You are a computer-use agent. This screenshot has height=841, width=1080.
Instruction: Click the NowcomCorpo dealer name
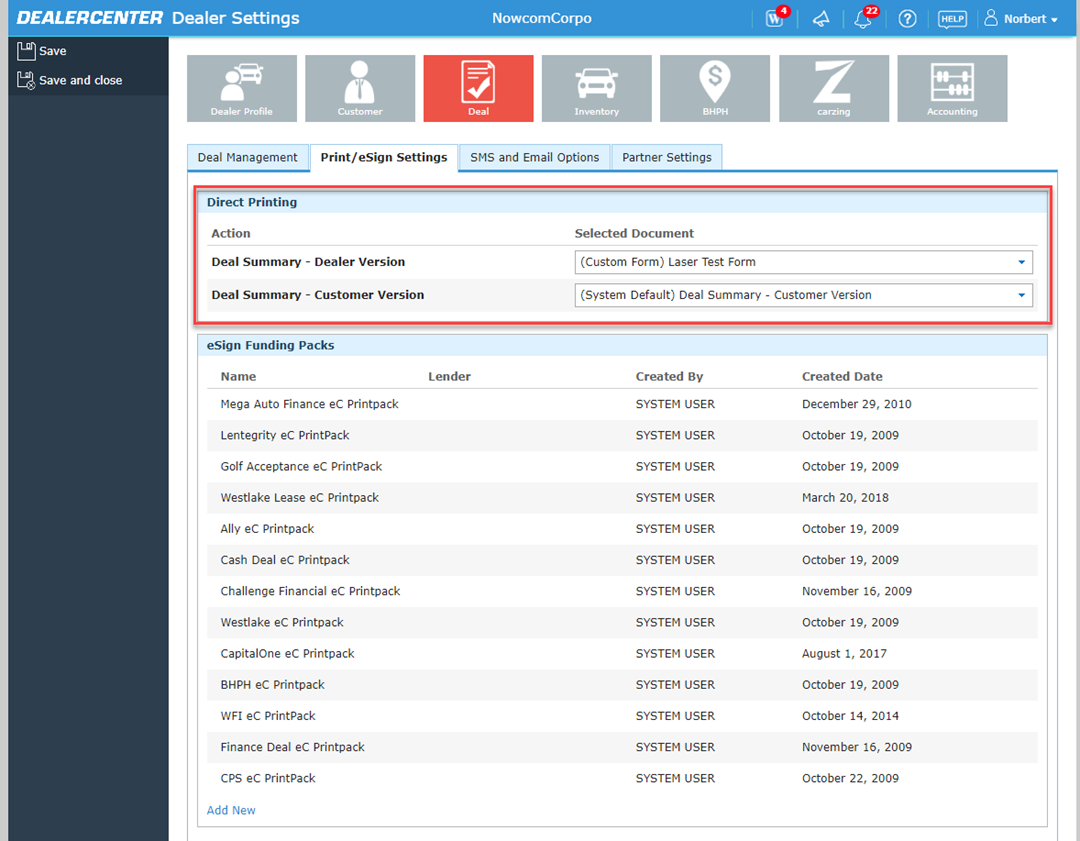pos(541,19)
